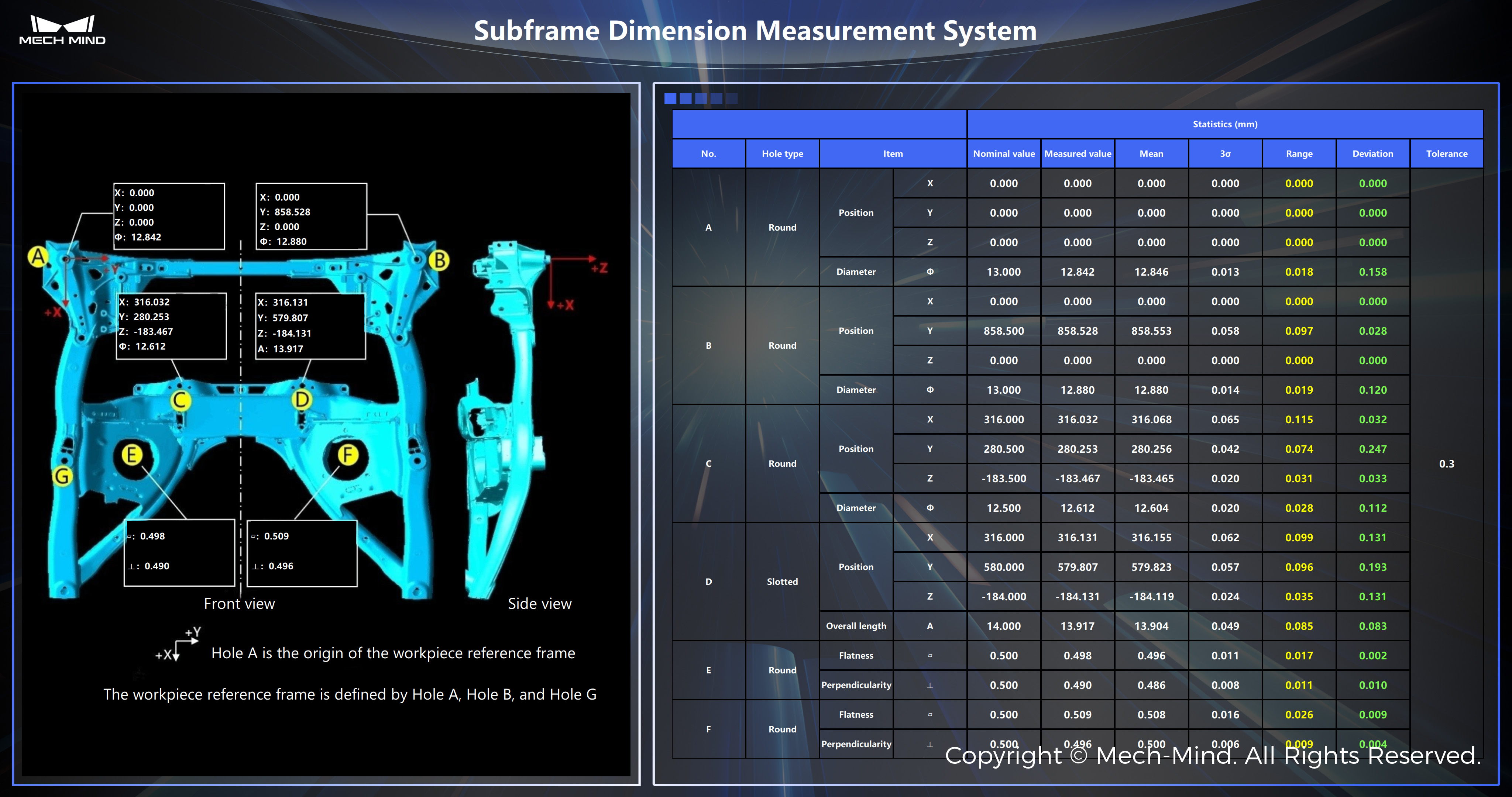Select hole marker C on front view
Viewport: 1512px width, 797px height.
pos(180,401)
